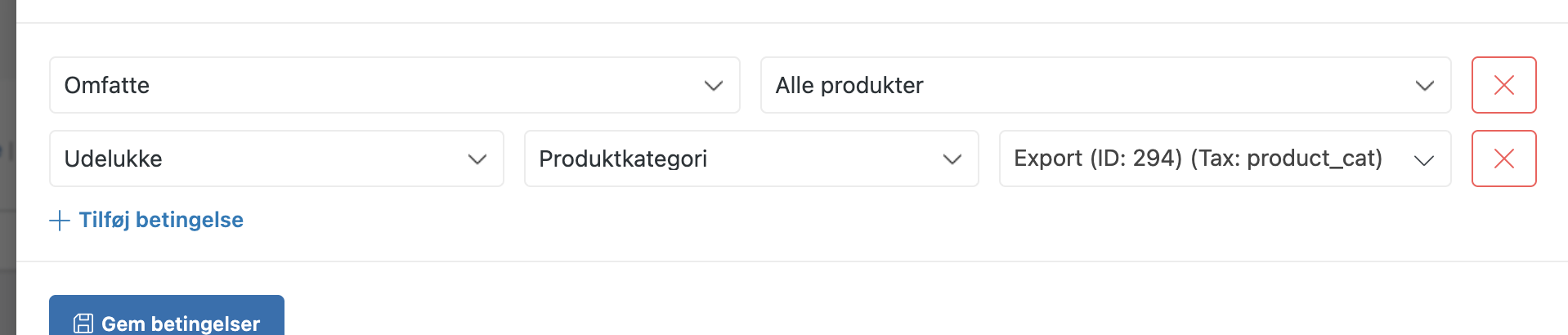Click the chevron arrow in 'Produktkategori' field
This screenshot has height=335, width=1568.
coord(952,159)
